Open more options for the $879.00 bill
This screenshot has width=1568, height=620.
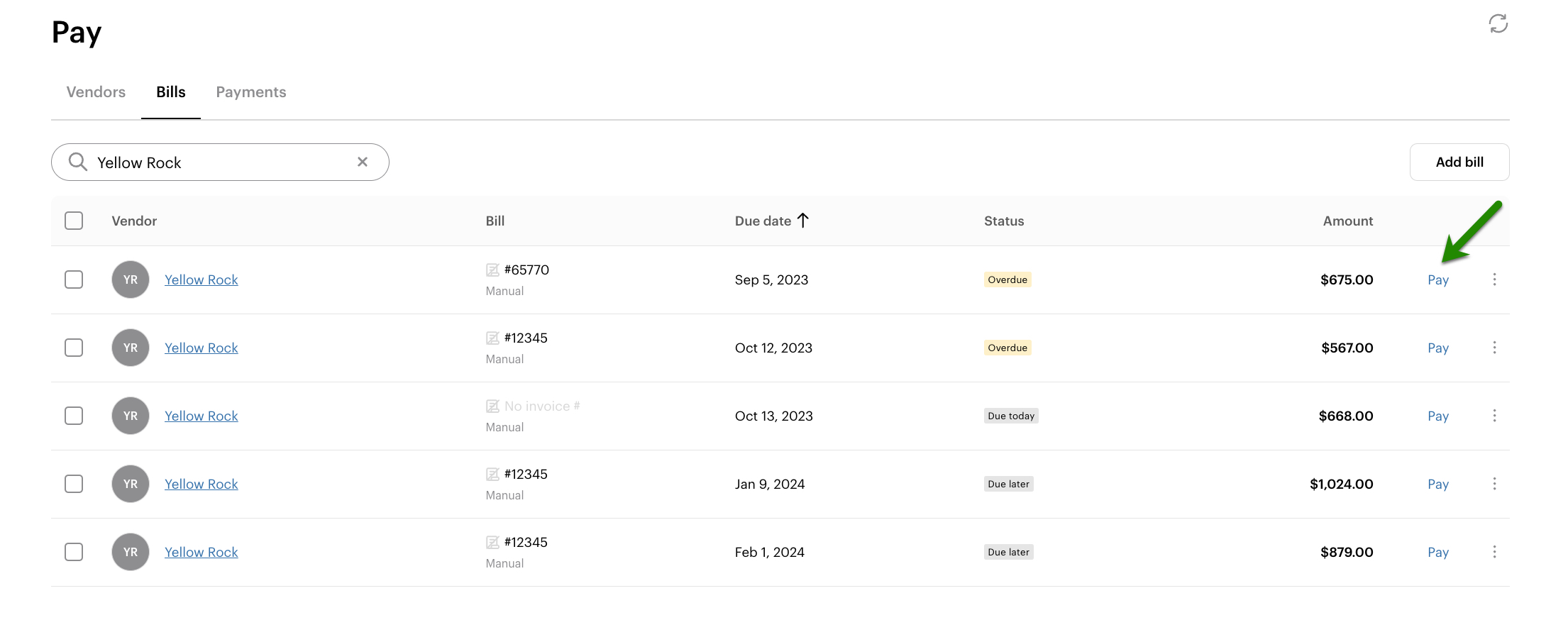1494,552
